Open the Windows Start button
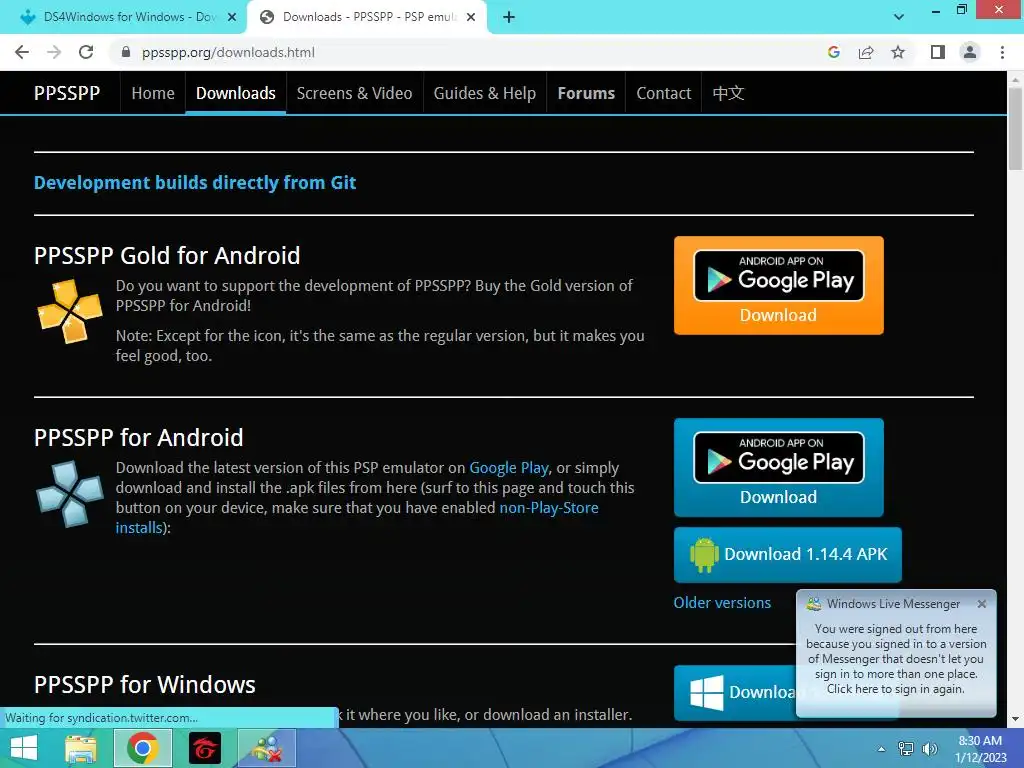 pyautogui.click(x=24, y=748)
